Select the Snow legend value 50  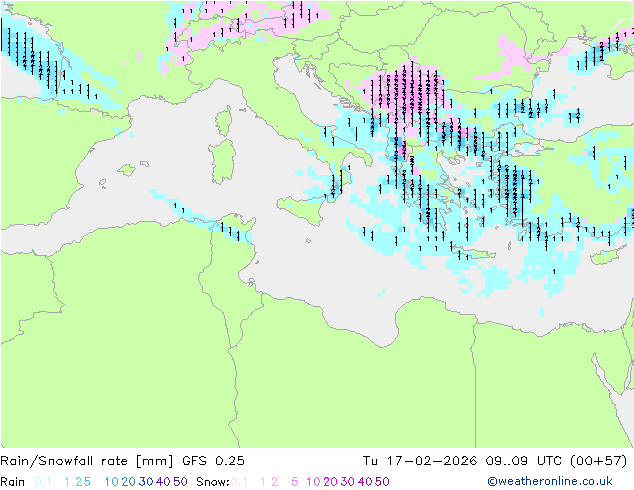[383, 482]
